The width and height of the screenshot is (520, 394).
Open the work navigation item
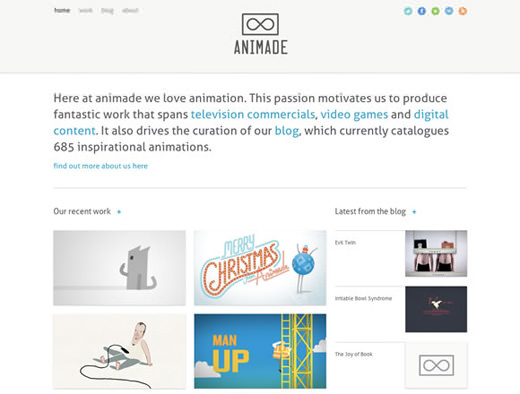(x=85, y=10)
